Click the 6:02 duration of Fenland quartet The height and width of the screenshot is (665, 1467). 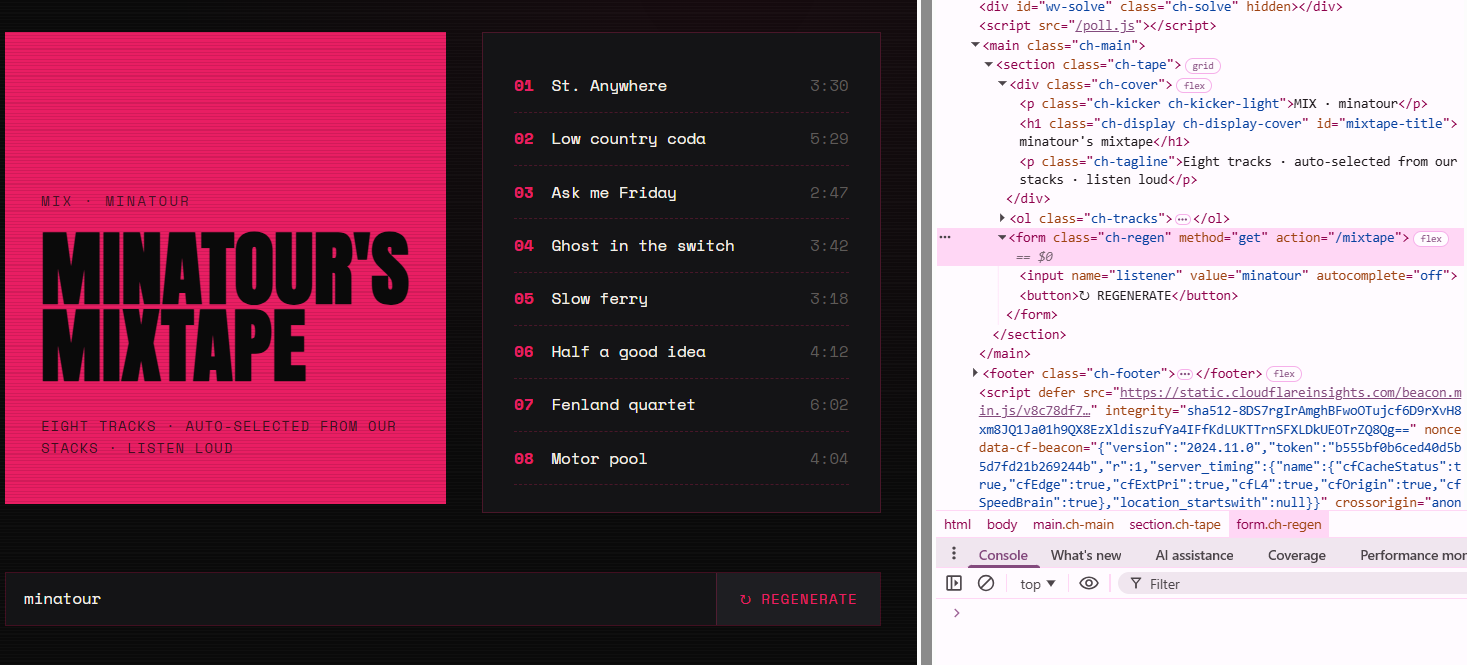(829, 405)
